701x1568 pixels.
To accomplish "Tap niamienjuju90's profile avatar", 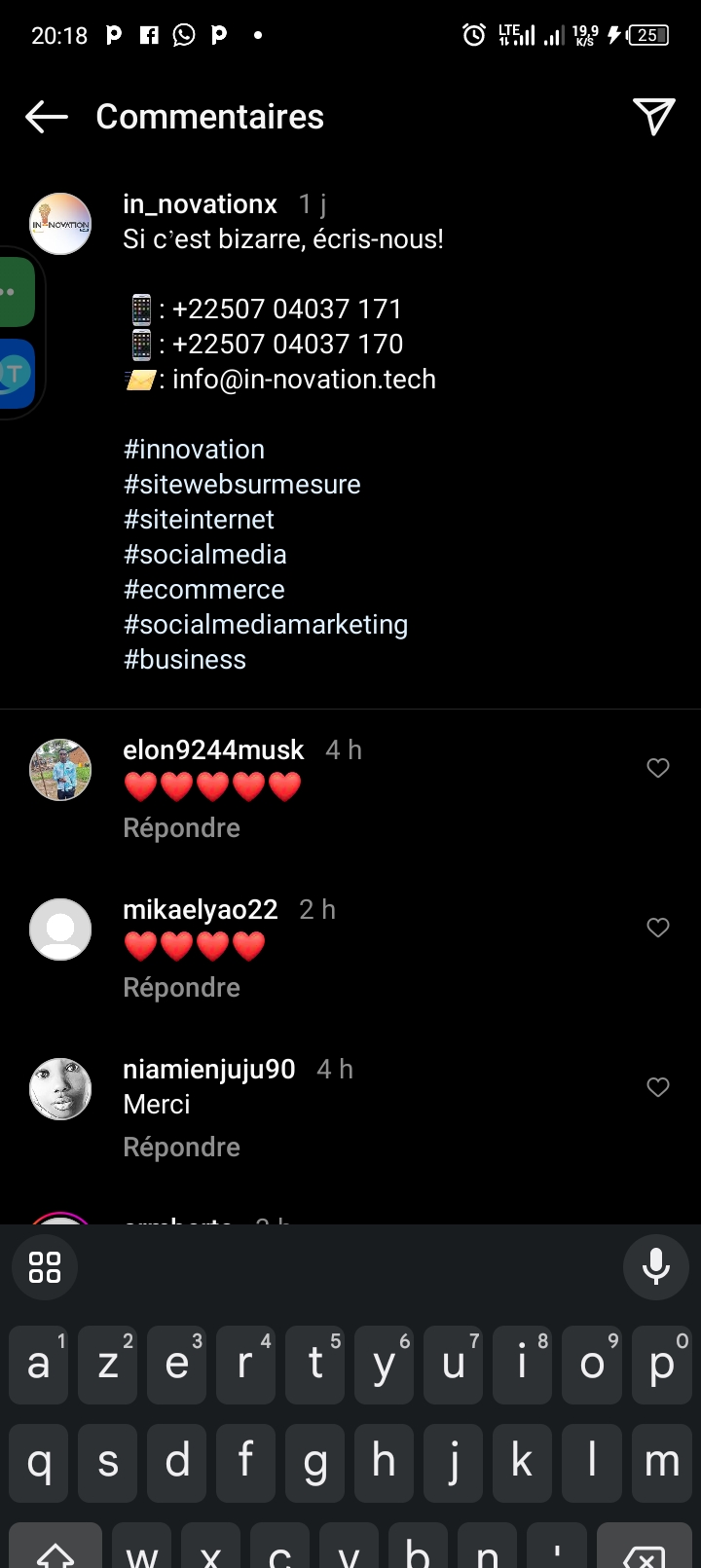I will coord(60,1089).
